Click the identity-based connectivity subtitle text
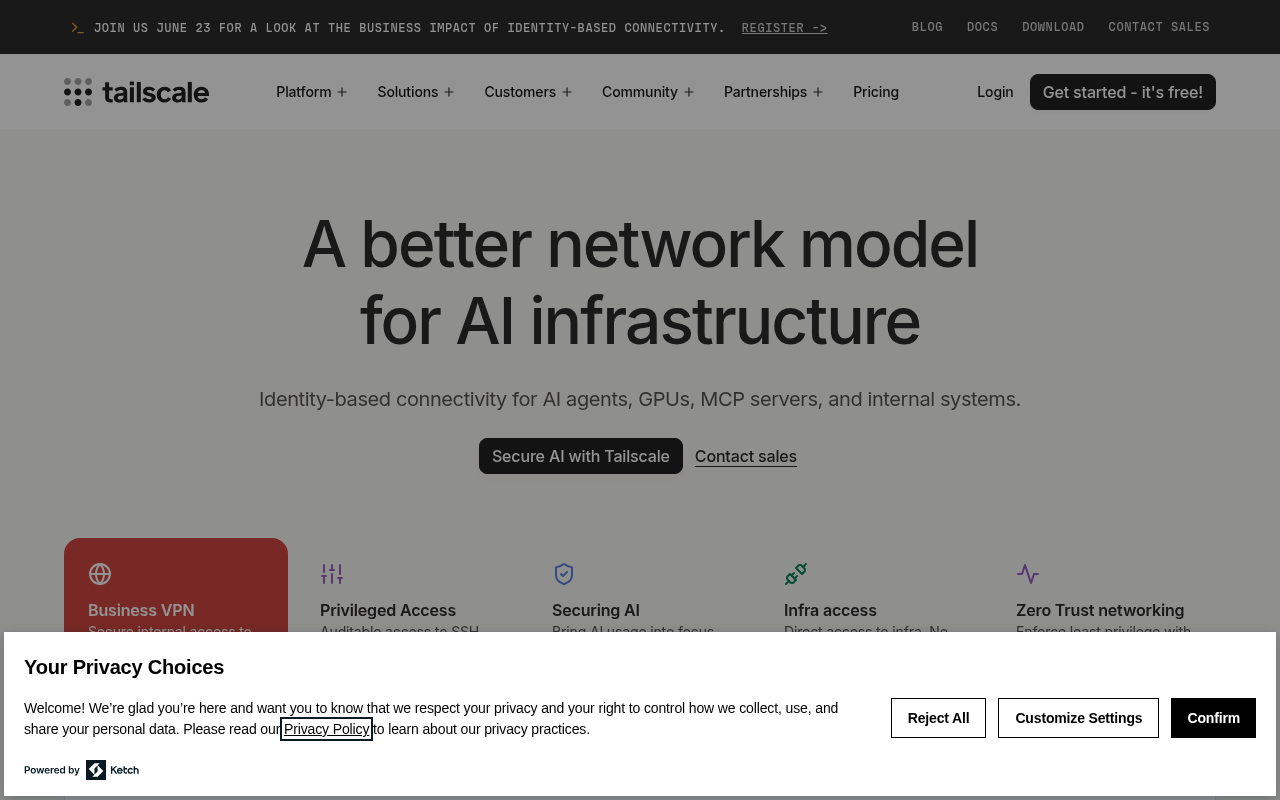 640,399
